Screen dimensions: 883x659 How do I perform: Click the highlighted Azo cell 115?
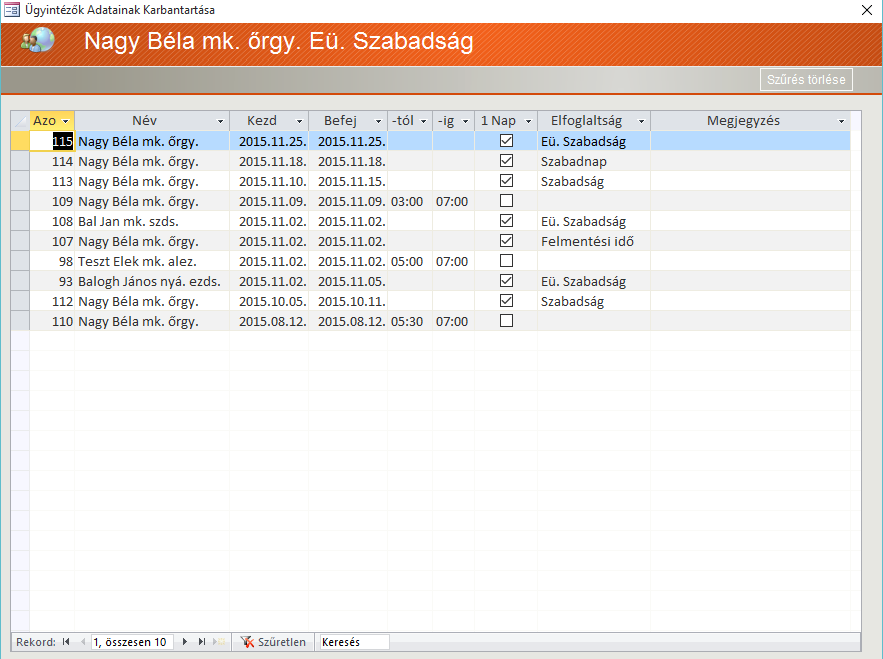click(52, 141)
